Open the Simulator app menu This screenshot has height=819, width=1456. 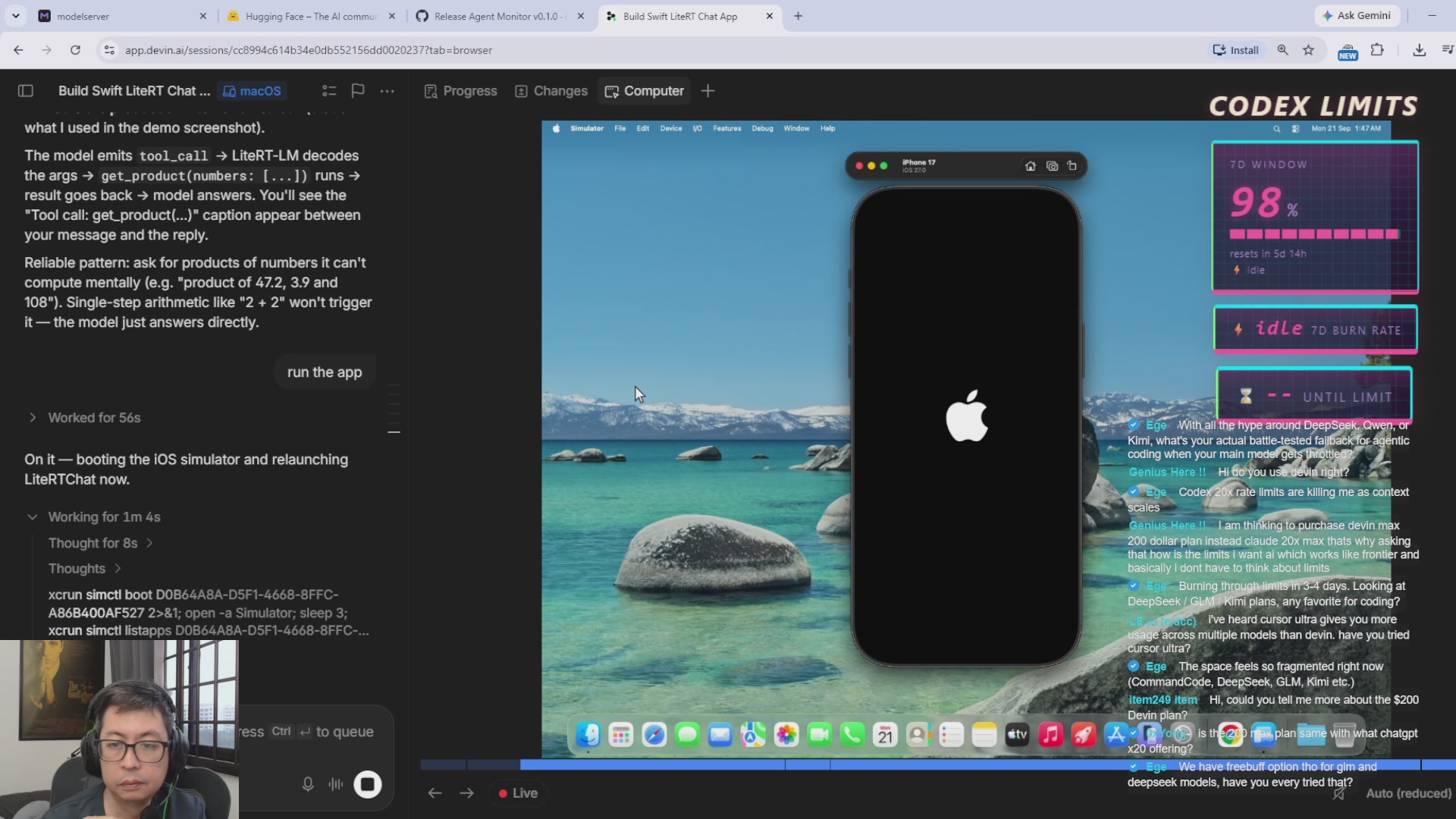click(587, 129)
